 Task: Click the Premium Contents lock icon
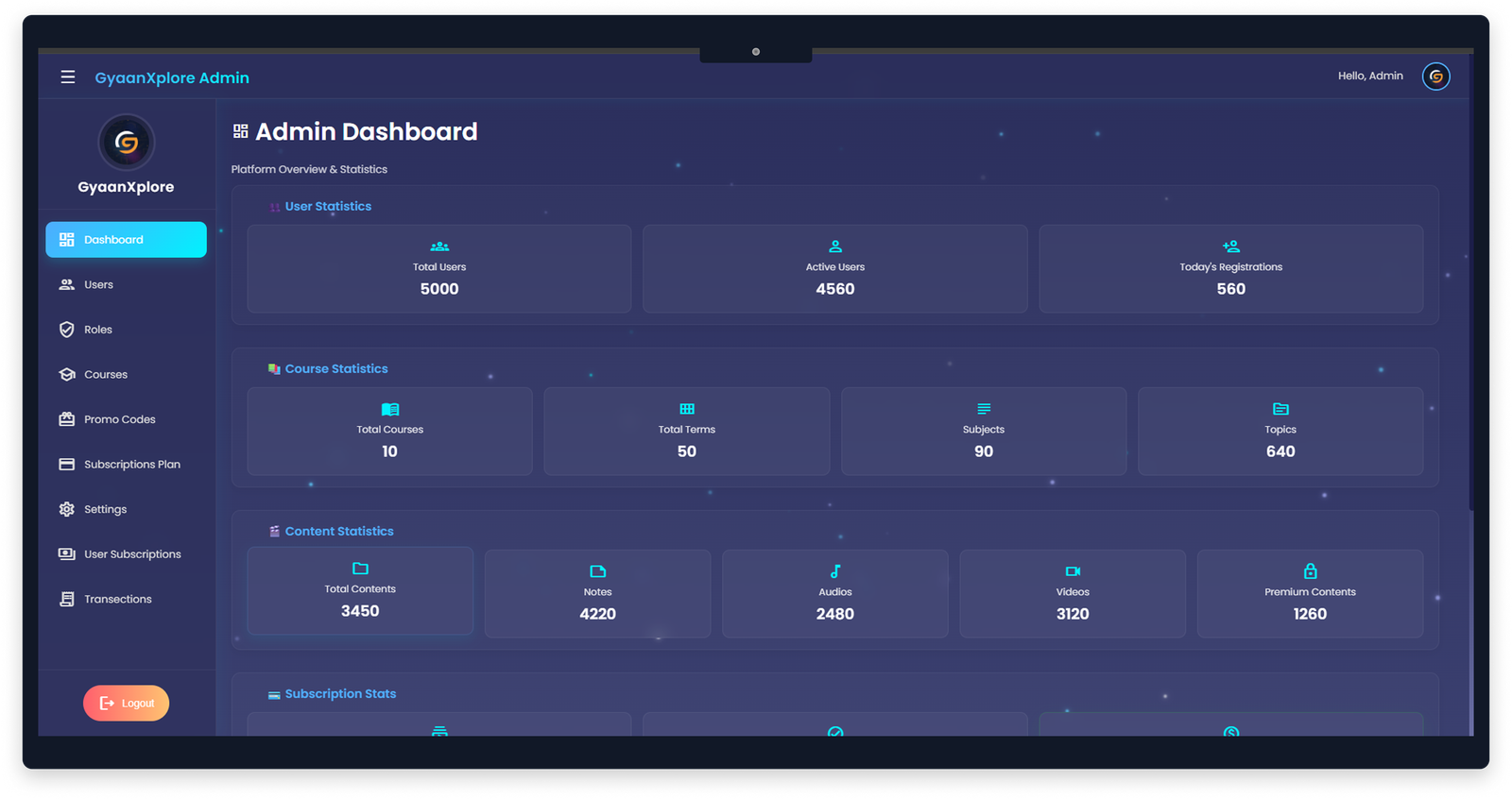click(x=1310, y=570)
